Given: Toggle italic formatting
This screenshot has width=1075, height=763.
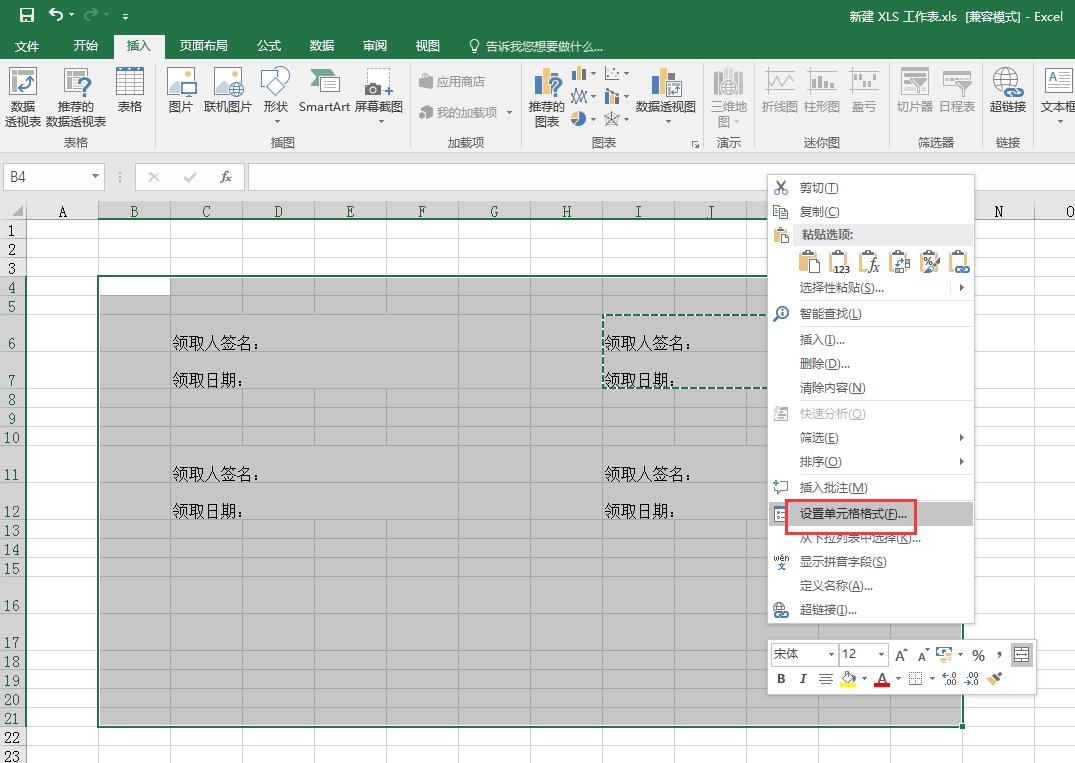Looking at the screenshot, I should click(803, 679).
